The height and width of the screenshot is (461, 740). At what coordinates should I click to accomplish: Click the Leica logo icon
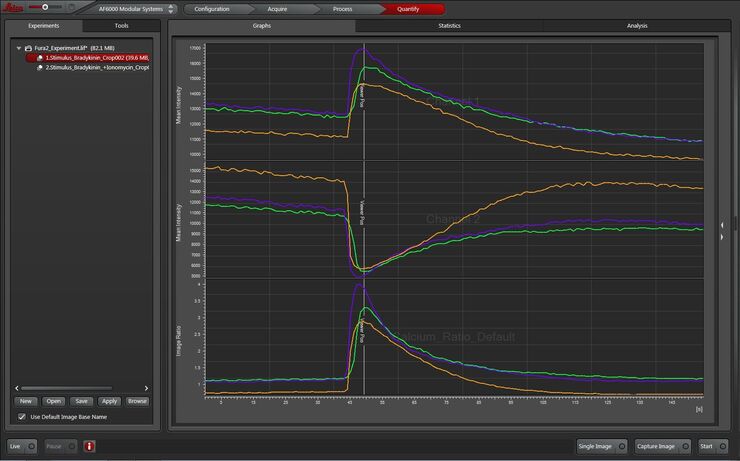[x=12, y=8]
